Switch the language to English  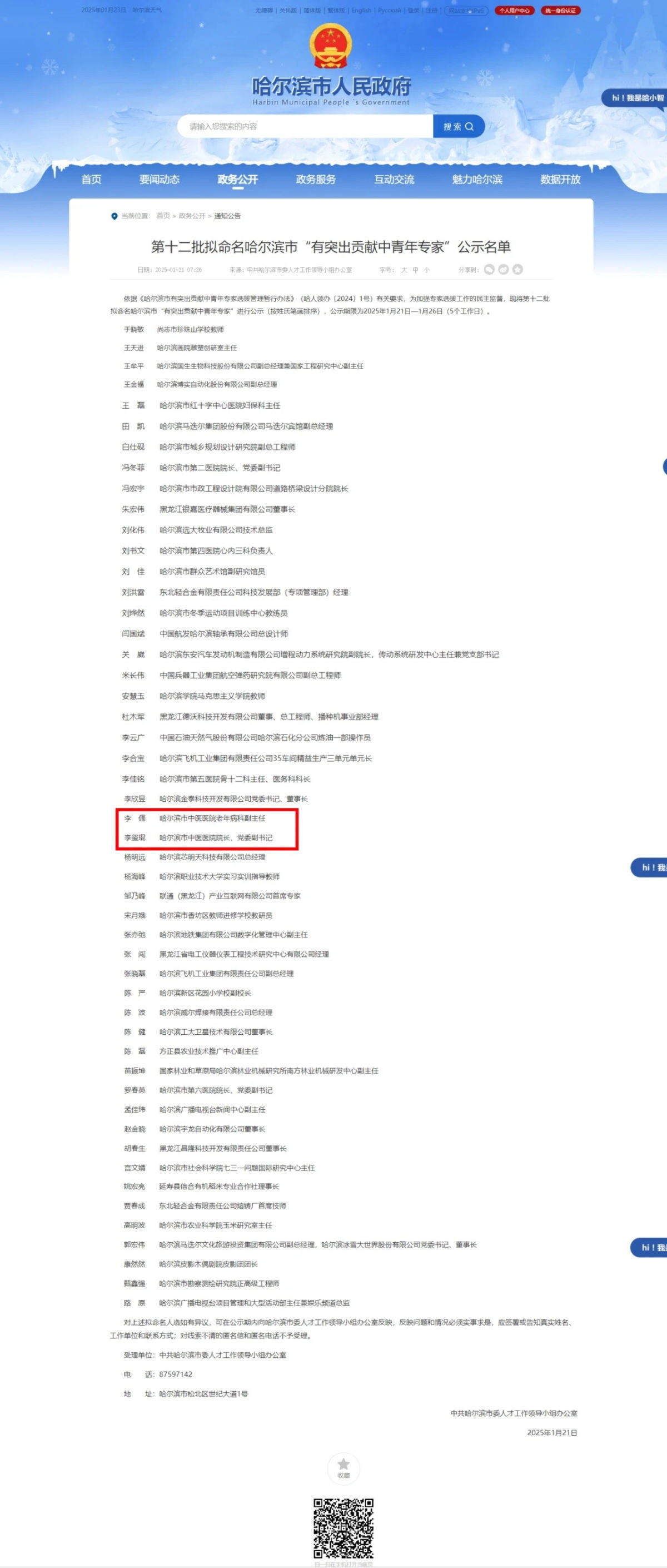pos(361,11)
